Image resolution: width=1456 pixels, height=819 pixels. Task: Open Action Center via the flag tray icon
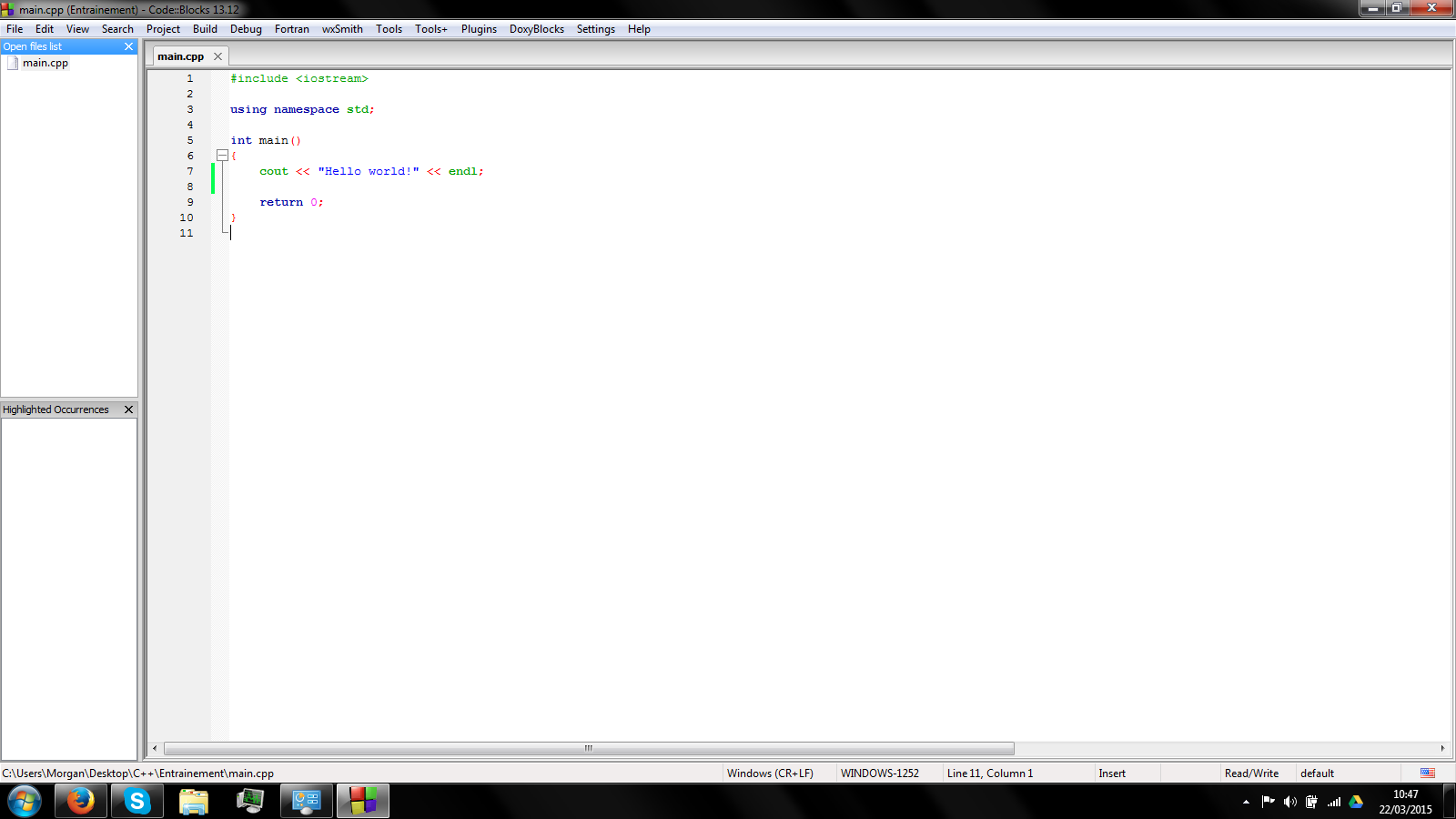tap(1267, 802)
